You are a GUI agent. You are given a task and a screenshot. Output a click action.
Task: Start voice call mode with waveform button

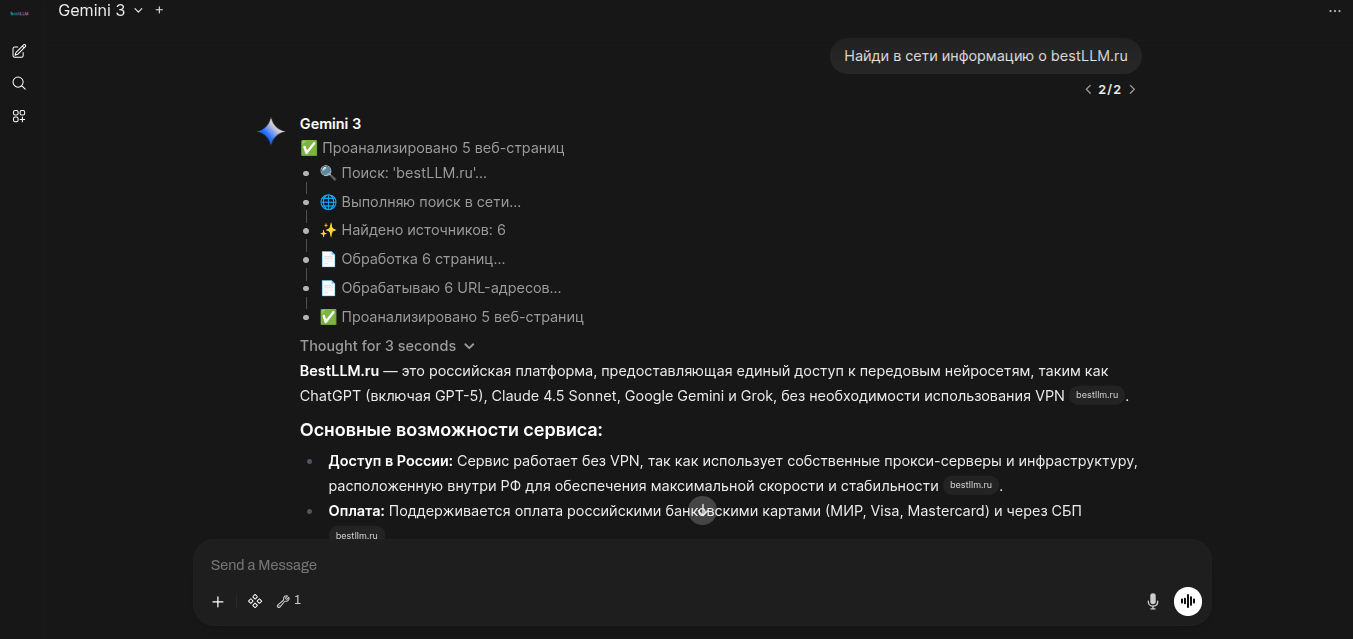(1188, 601)
